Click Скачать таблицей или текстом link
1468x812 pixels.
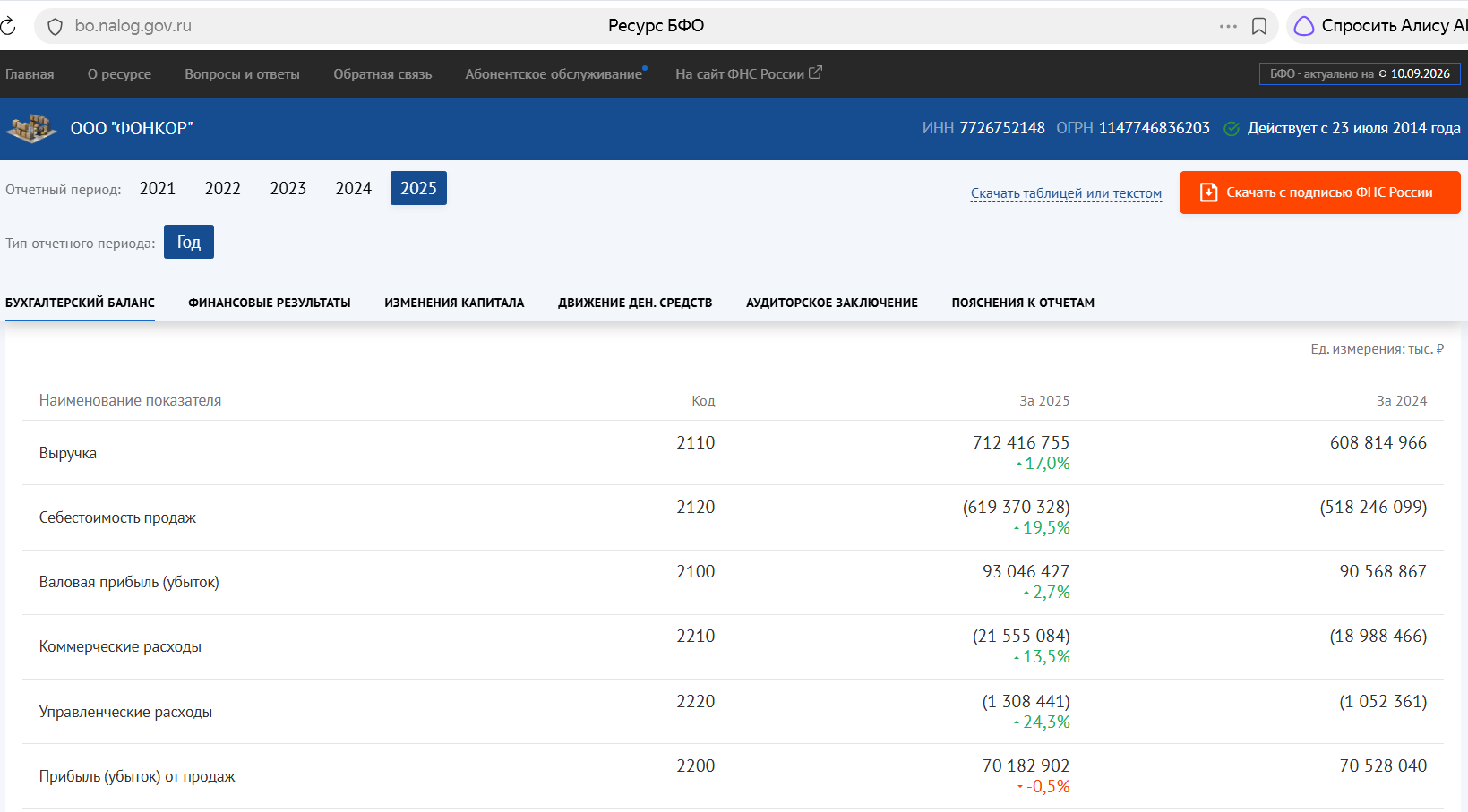1066,193
